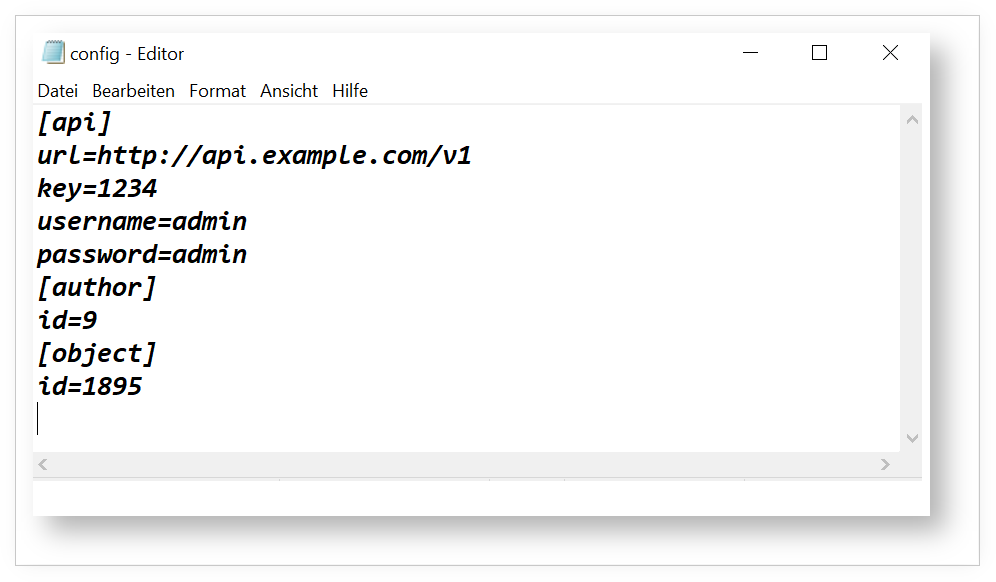Click the horizontal scrollbar left arrow
Image resolution: width=996 pixels, height=582 pixels.
point(43,464)
